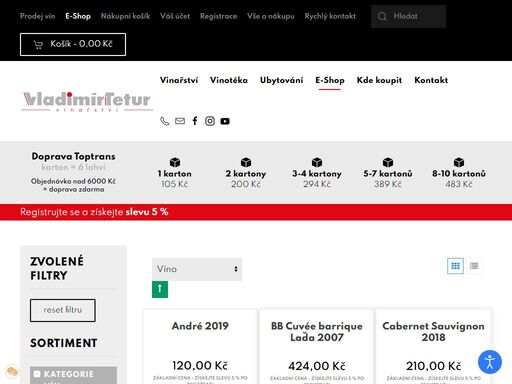The width and height of the screenshot is (512, 384).
Task: Click the box icon above 5-7 kartonů
Action: [x=388, y=162]
